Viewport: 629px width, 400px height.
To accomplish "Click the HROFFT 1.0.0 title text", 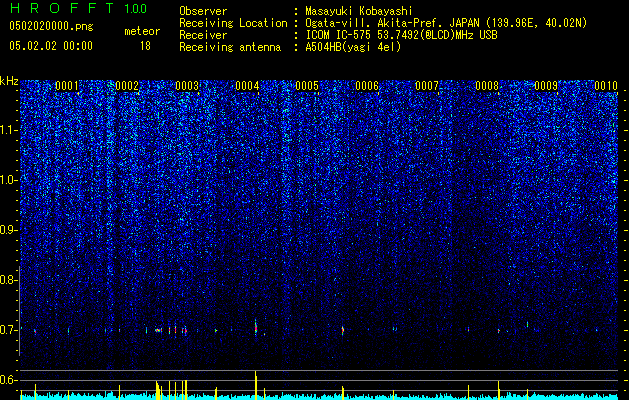I will (x=78, y=8).
